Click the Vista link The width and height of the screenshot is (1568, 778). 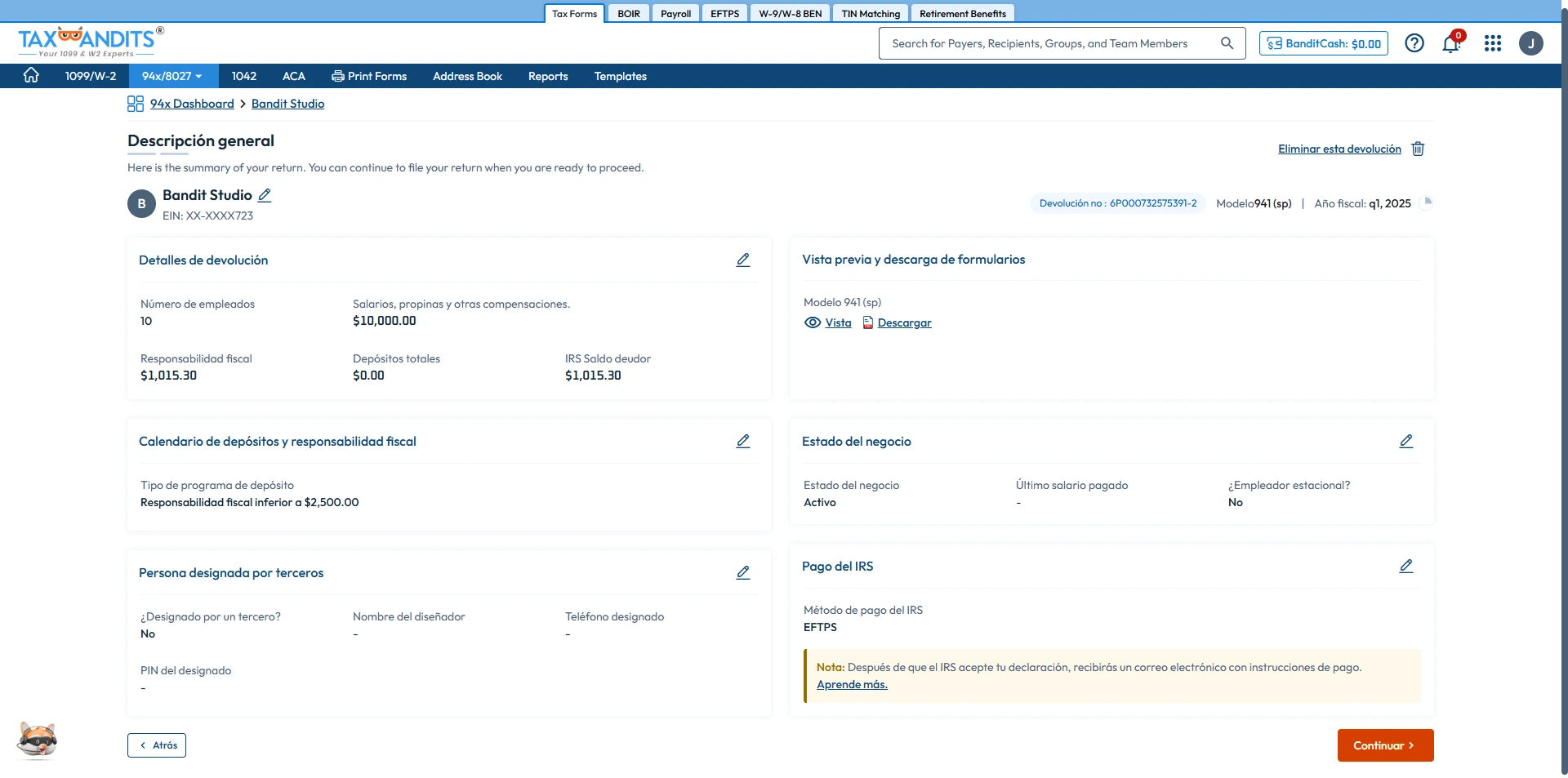(x=838, y=322)
